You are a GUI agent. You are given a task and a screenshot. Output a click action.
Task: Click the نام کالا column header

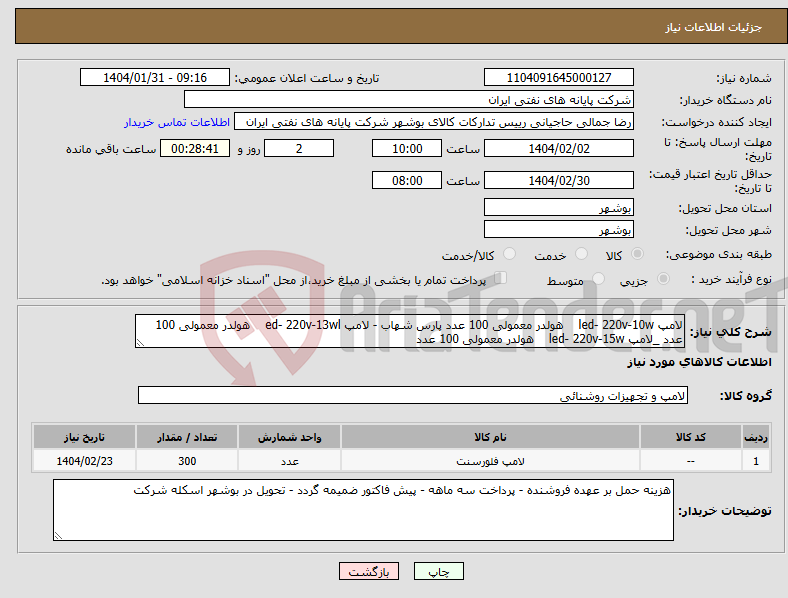[x=490, y=437]
